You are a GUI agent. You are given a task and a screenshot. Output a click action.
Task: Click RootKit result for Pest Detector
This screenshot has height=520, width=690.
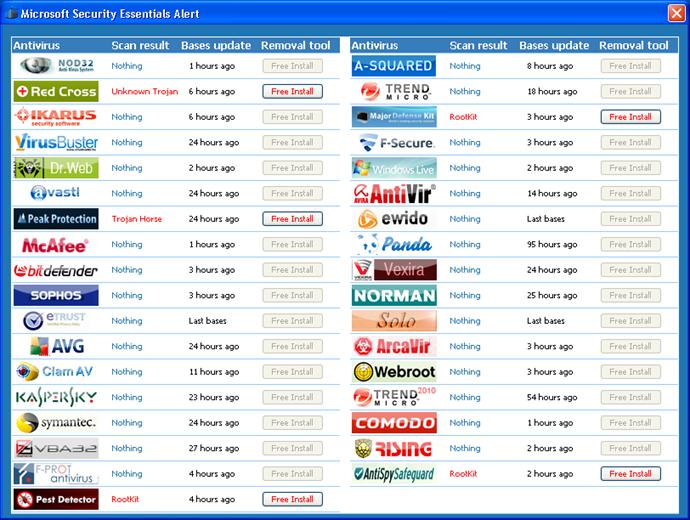pos(125,499)
